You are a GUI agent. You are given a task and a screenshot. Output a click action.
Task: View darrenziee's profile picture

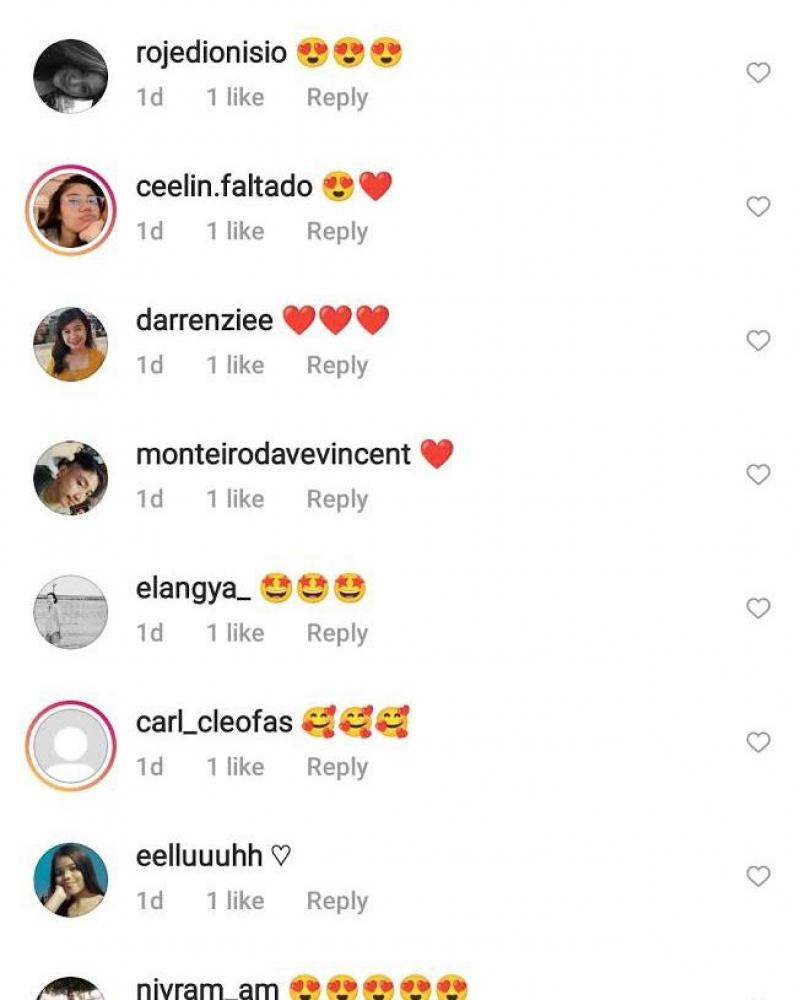(x=71, y=344)
